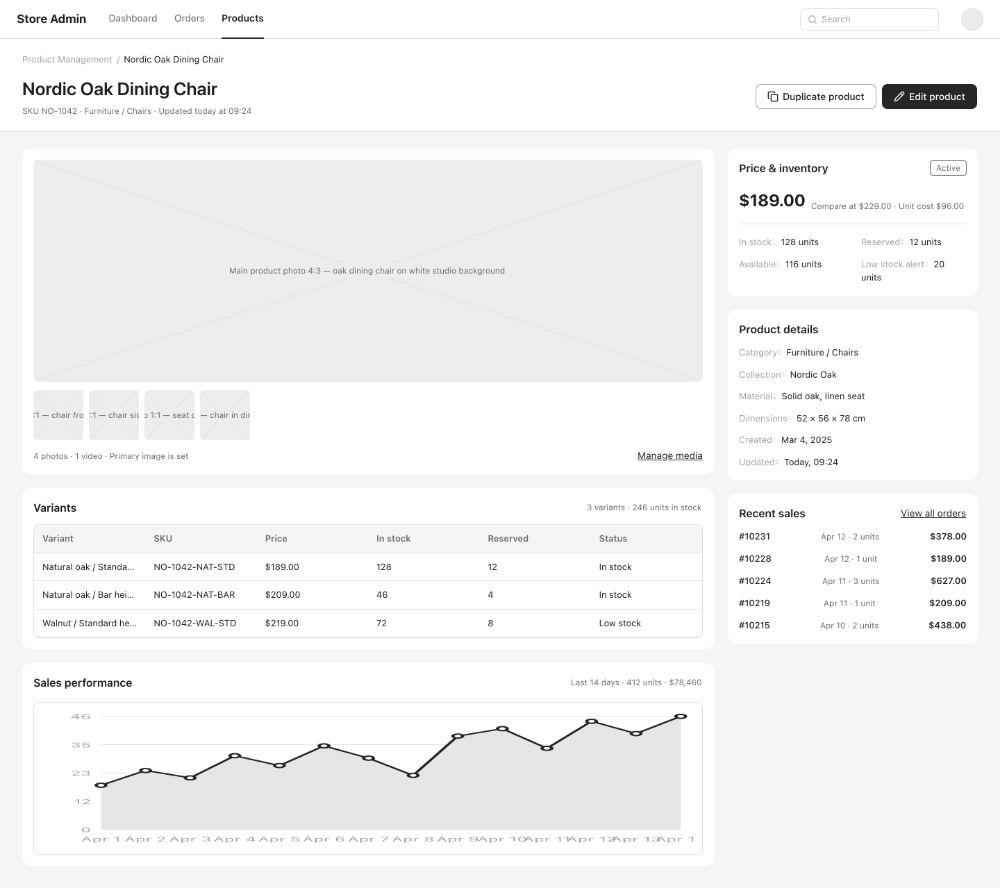1000x888 pixels.
Task: Open the View all orders link
Action: pos(933,513)
